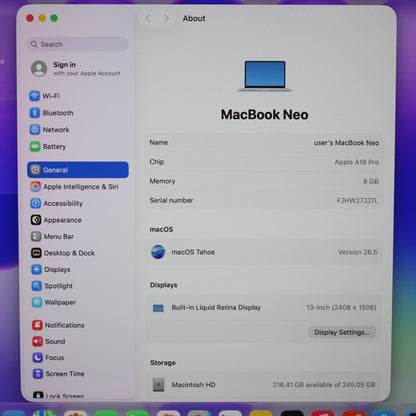Click macOS Tahoe label
Screen dimensions: 416x416
coord(193,252)
